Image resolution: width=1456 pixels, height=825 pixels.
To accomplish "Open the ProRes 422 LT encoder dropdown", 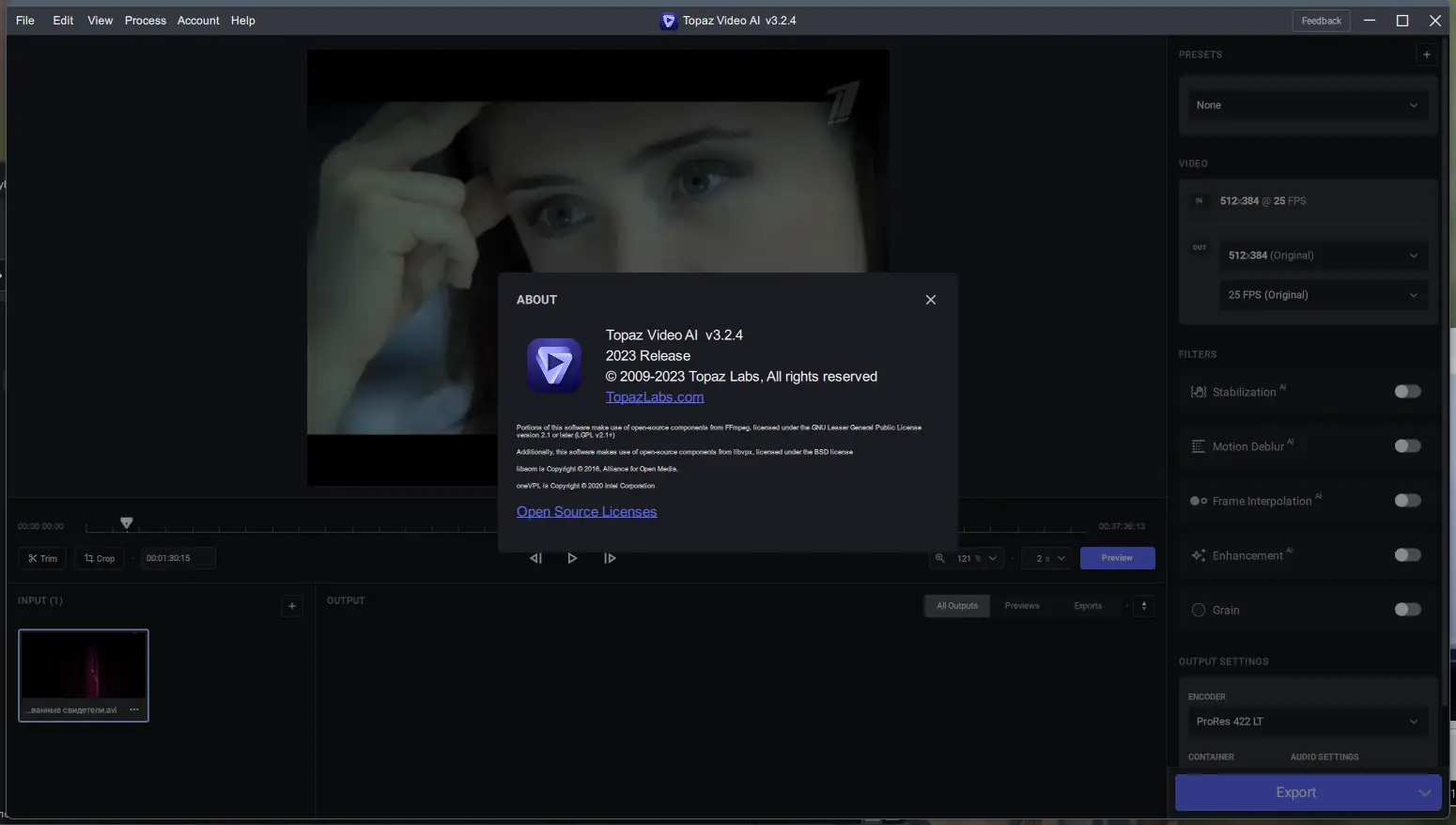I will [x=1308, y=722].
